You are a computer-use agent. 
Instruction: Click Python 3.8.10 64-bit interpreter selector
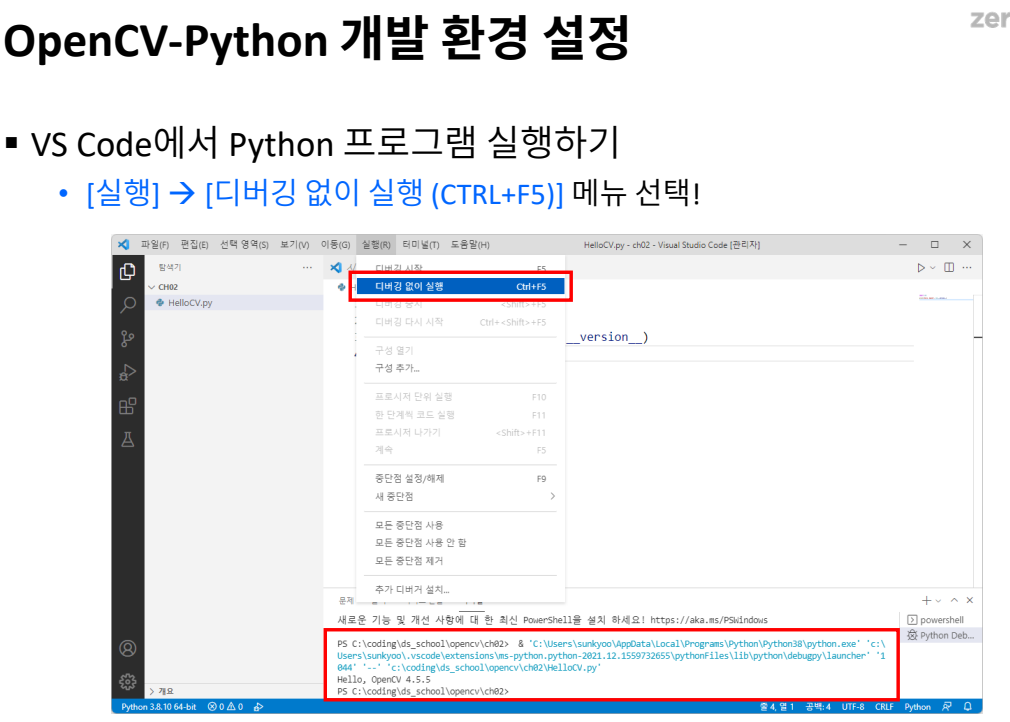click(158, 707)
